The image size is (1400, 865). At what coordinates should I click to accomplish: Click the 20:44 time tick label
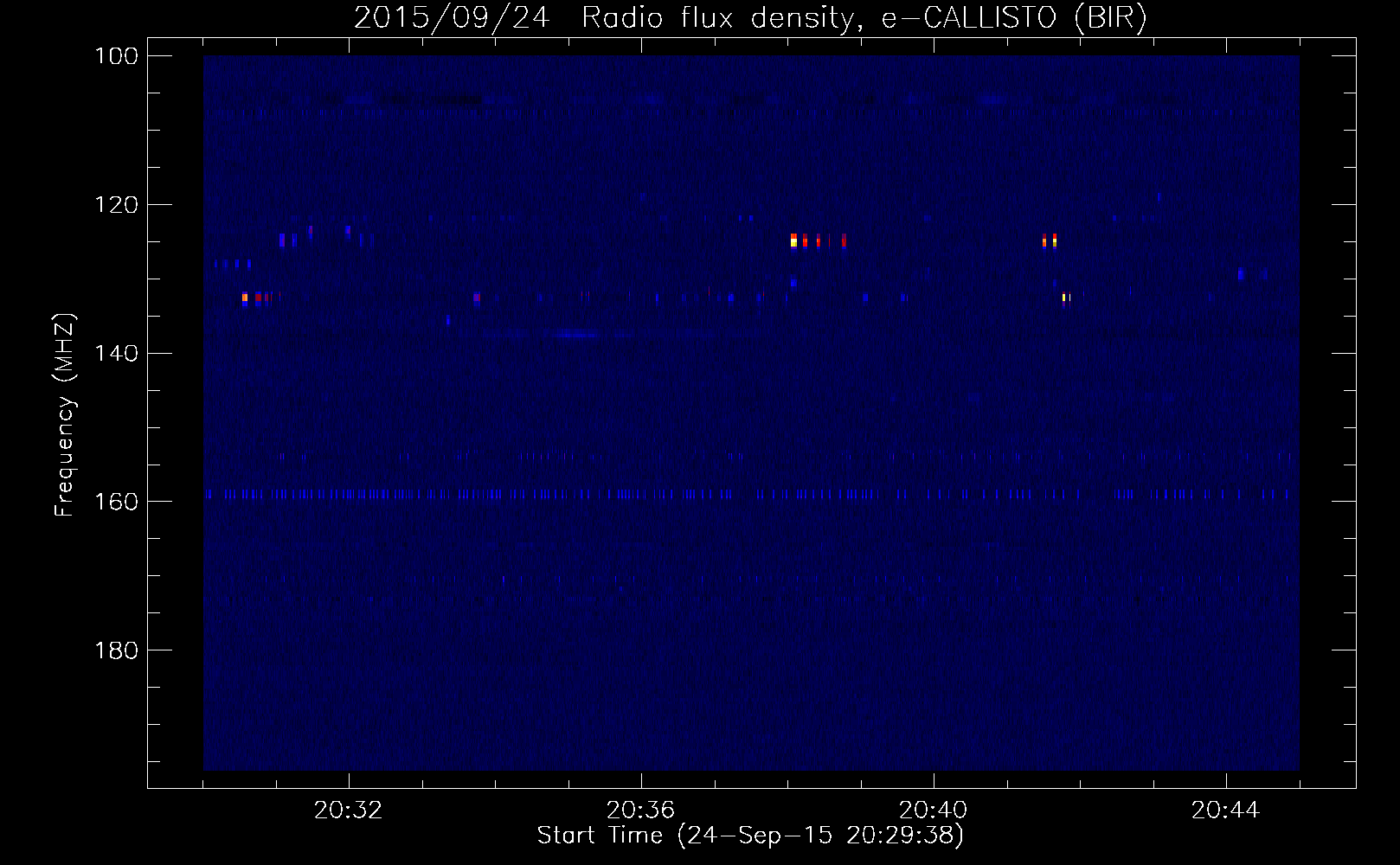click(x=1225, y=811)
